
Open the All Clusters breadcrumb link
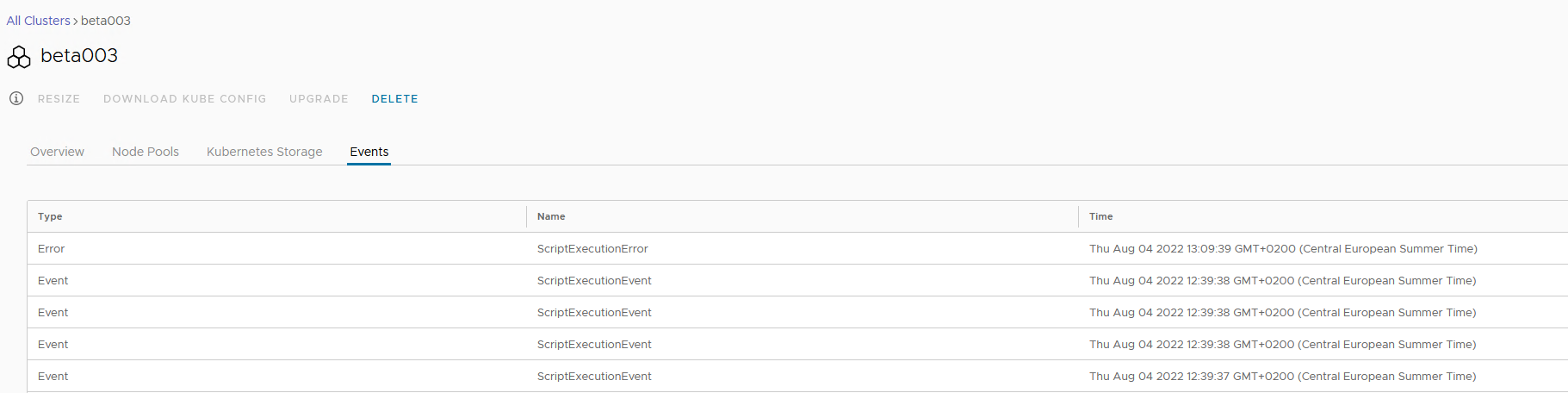(x=39, y=21)
